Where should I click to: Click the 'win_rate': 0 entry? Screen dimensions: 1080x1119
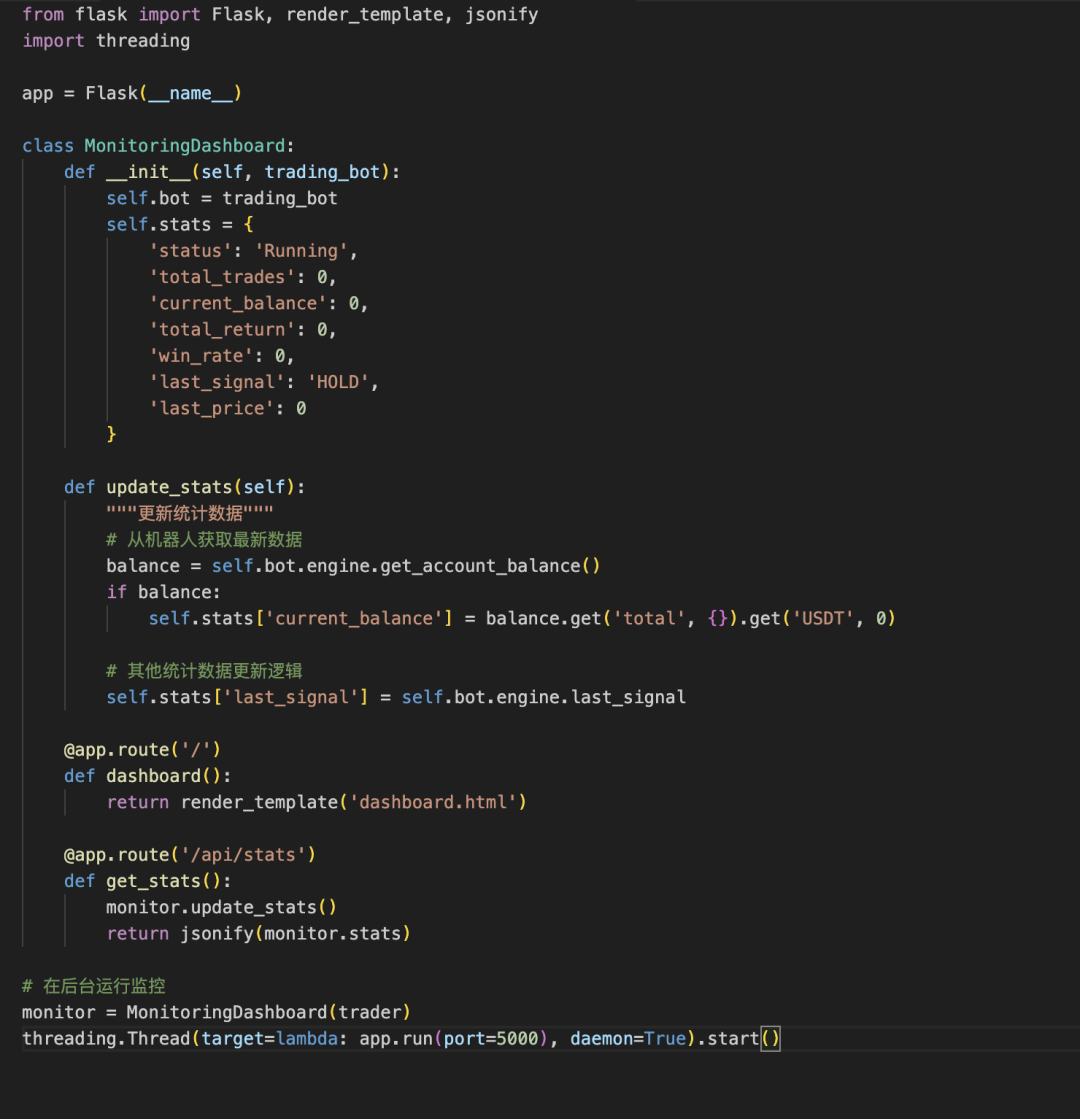(x=221, y=356)
